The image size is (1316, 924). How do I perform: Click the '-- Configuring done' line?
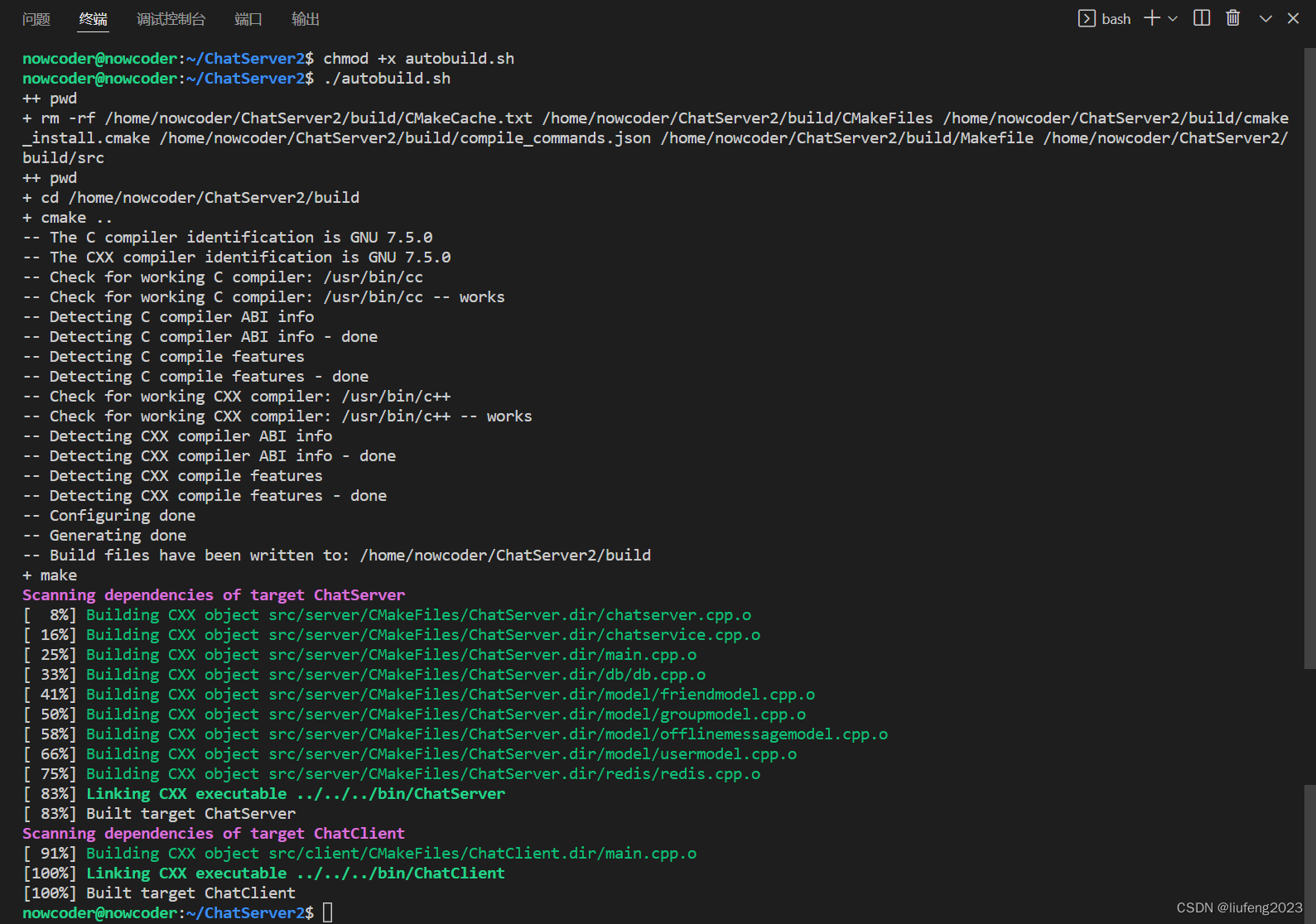point(109,516)
